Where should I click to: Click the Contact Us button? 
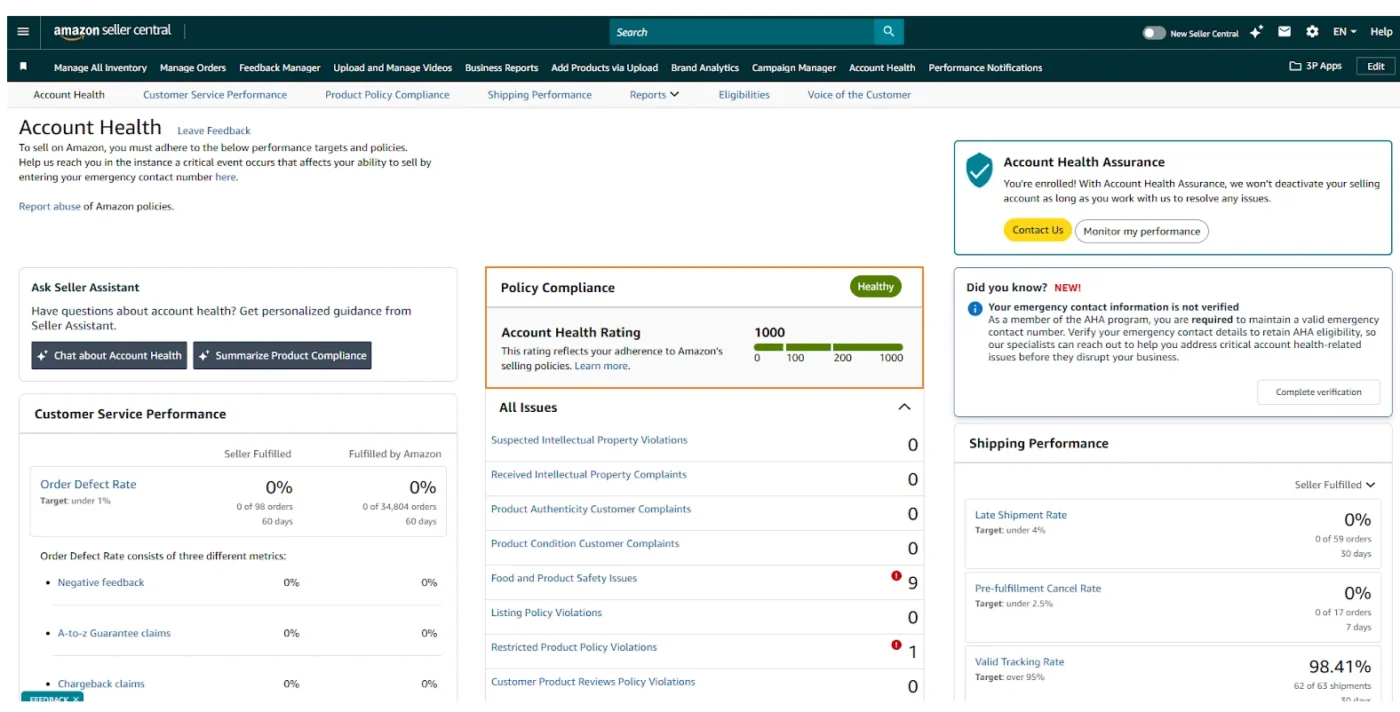(1037, 230)
